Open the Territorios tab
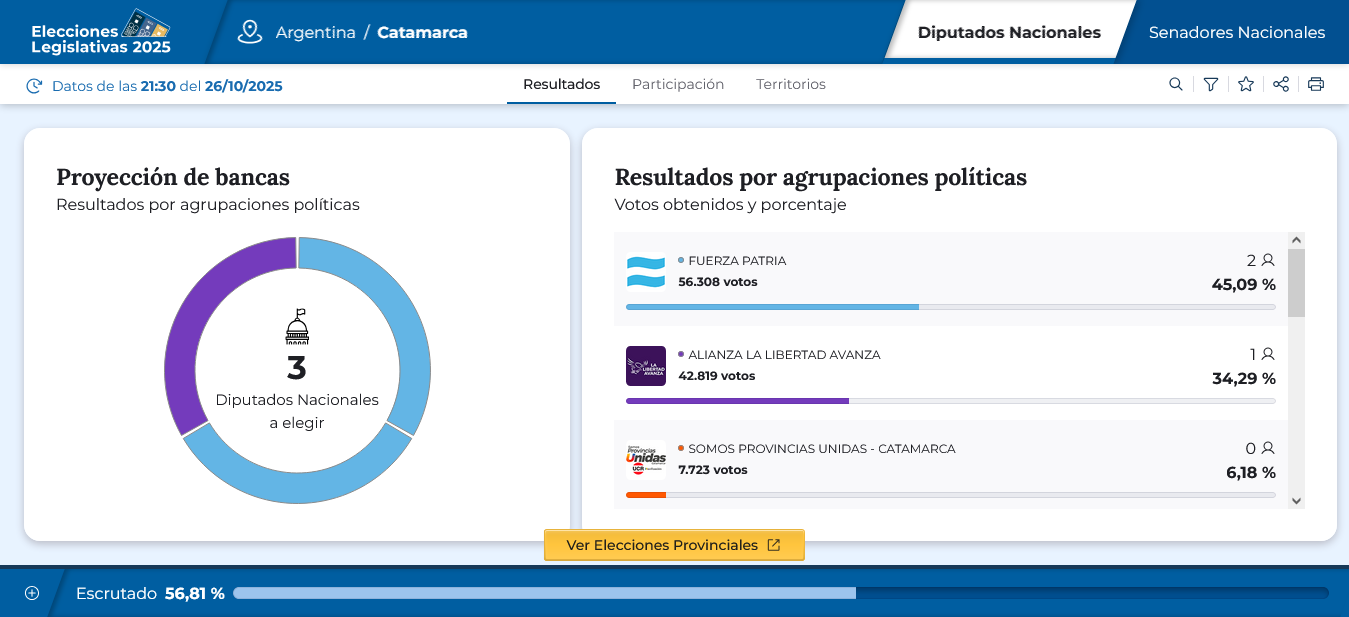The height and width of the screenshot is (617, 1349). (791, 85)
